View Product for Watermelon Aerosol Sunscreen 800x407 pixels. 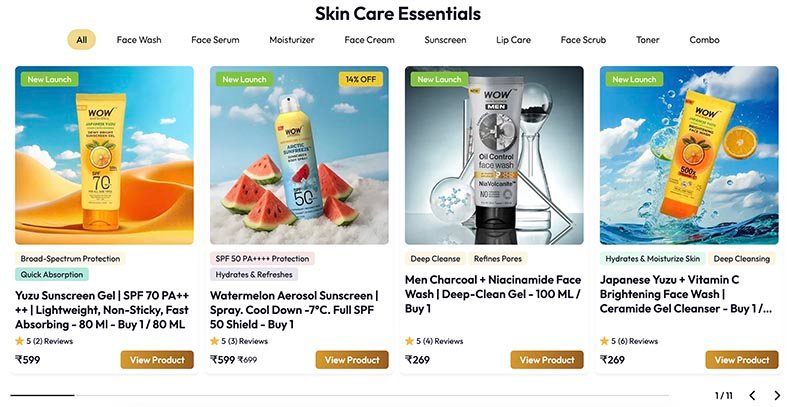pyautogui.click(x=352, y=360)
